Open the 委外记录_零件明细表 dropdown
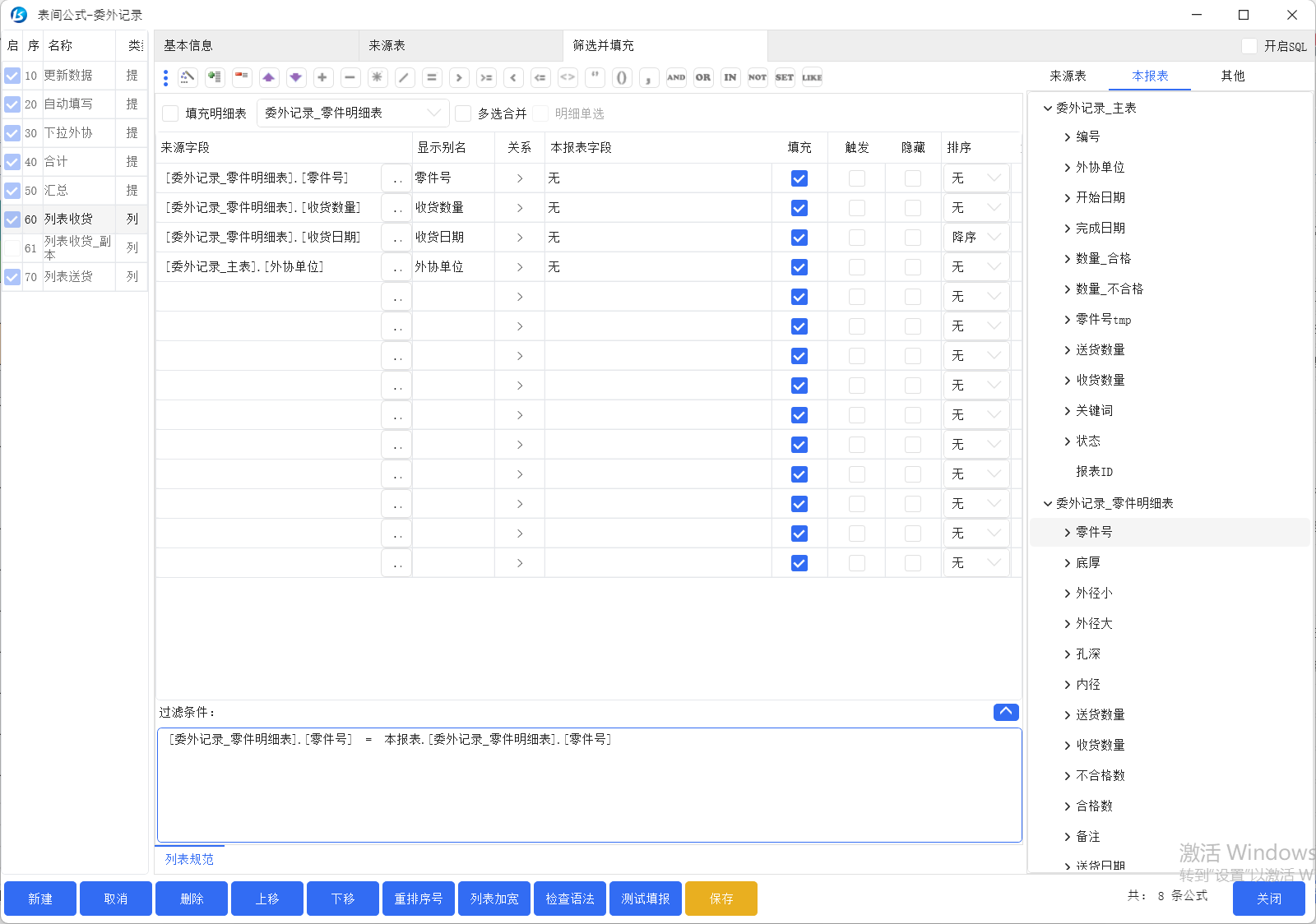The height and width of the screenshot is (924, 1316). [353, 113]
